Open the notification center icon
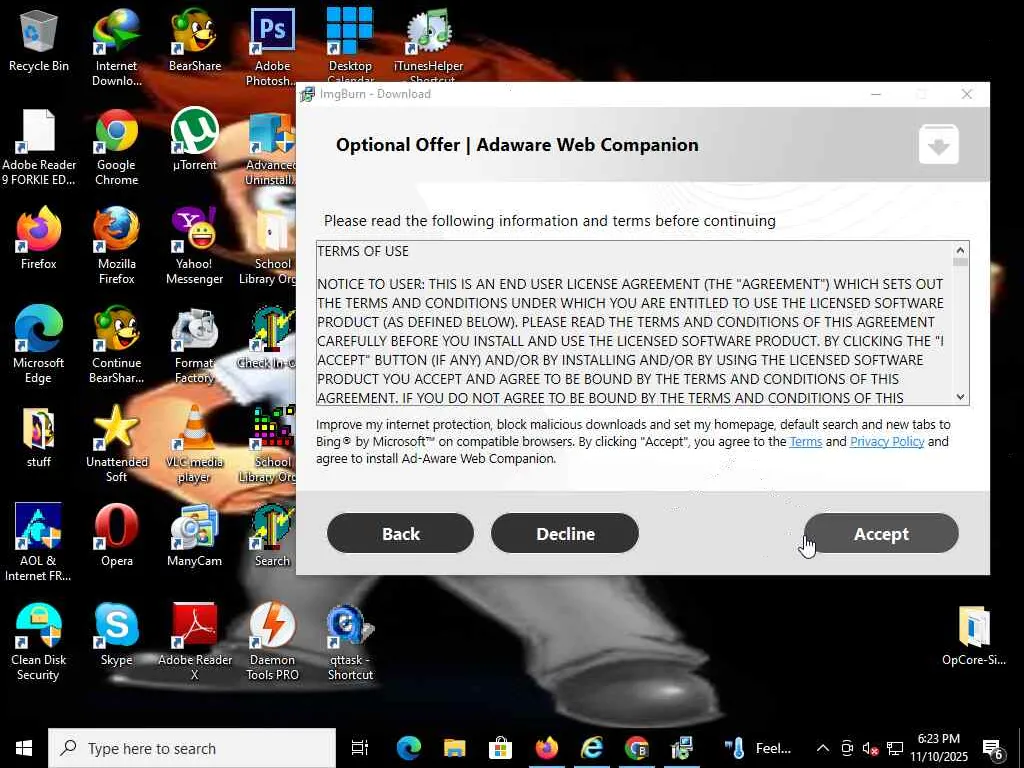The width and height of the screenshot is (1024, 768). point(993,749)
